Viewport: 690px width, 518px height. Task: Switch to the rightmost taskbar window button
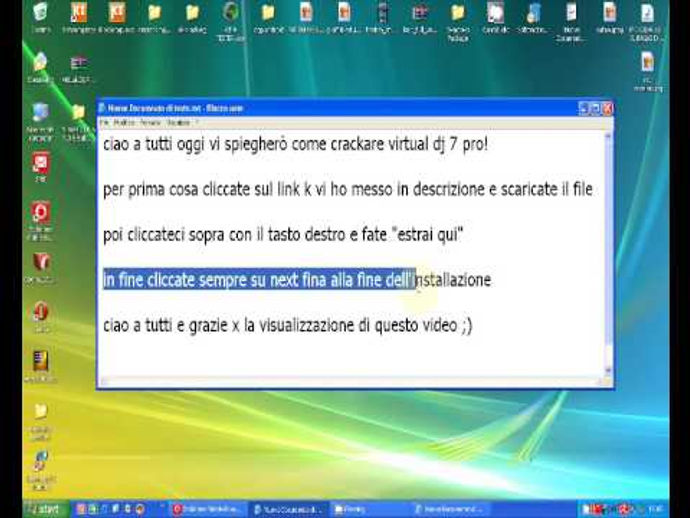[x=450, y=509]
